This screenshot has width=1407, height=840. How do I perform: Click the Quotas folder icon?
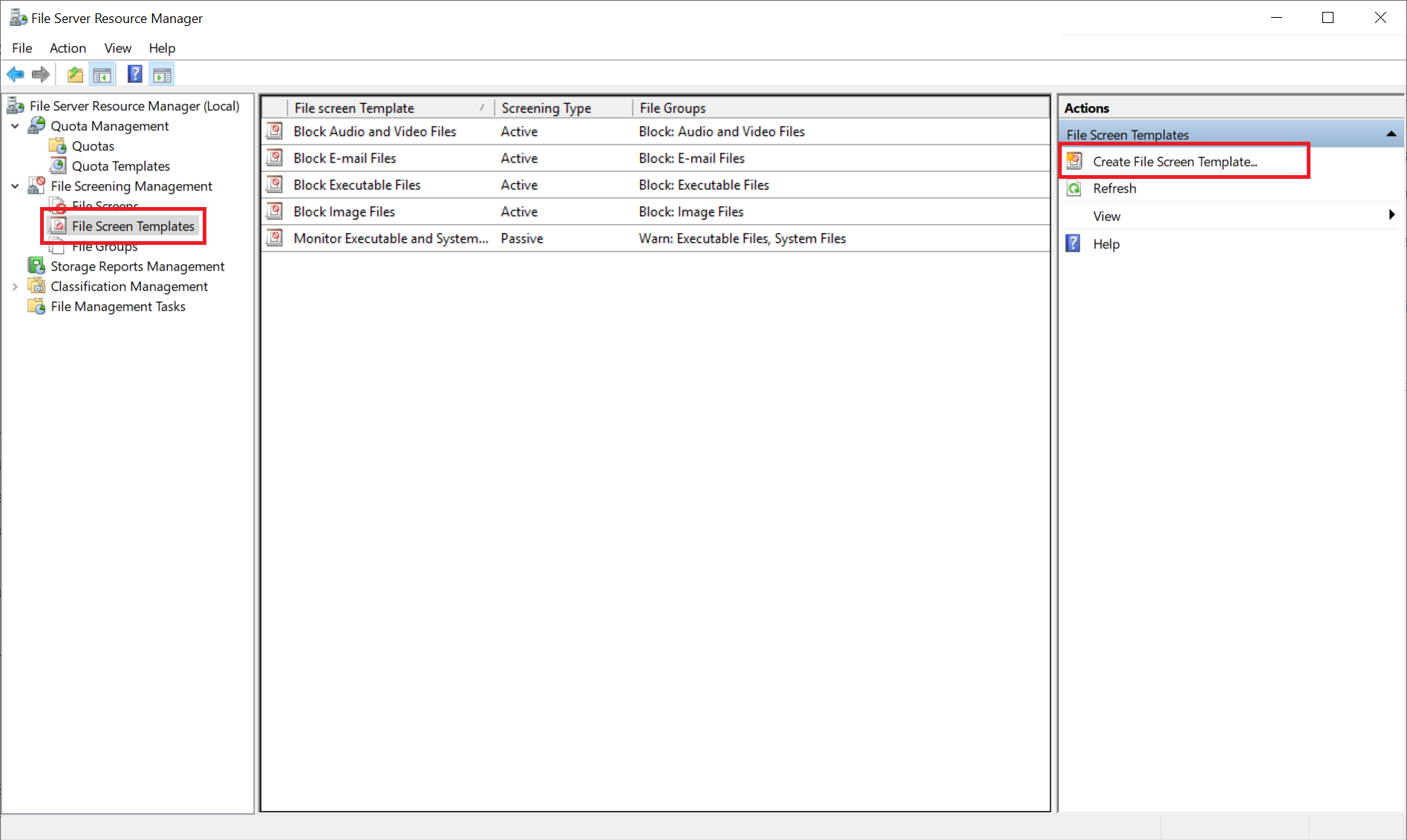[x=58, y=145]
